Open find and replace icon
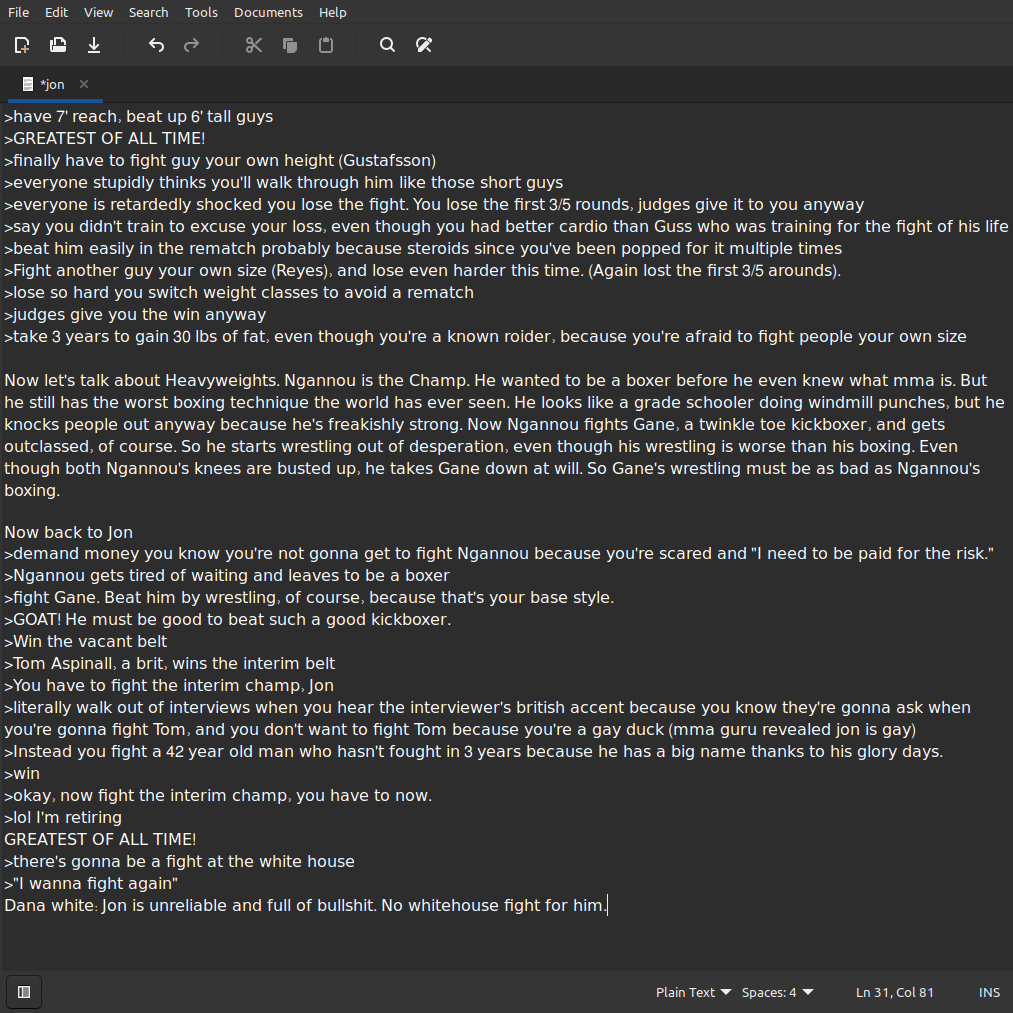 (x=424, y=45)
